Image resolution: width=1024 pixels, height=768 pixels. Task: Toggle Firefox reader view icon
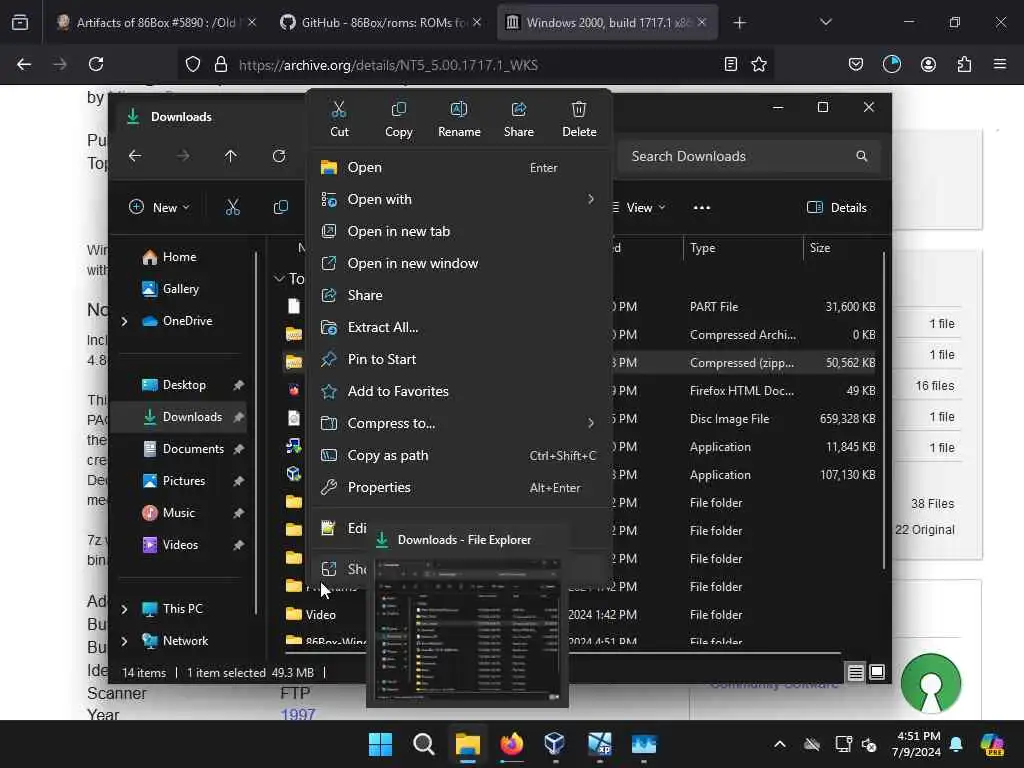pyautogui.click(x=731, y=64)
